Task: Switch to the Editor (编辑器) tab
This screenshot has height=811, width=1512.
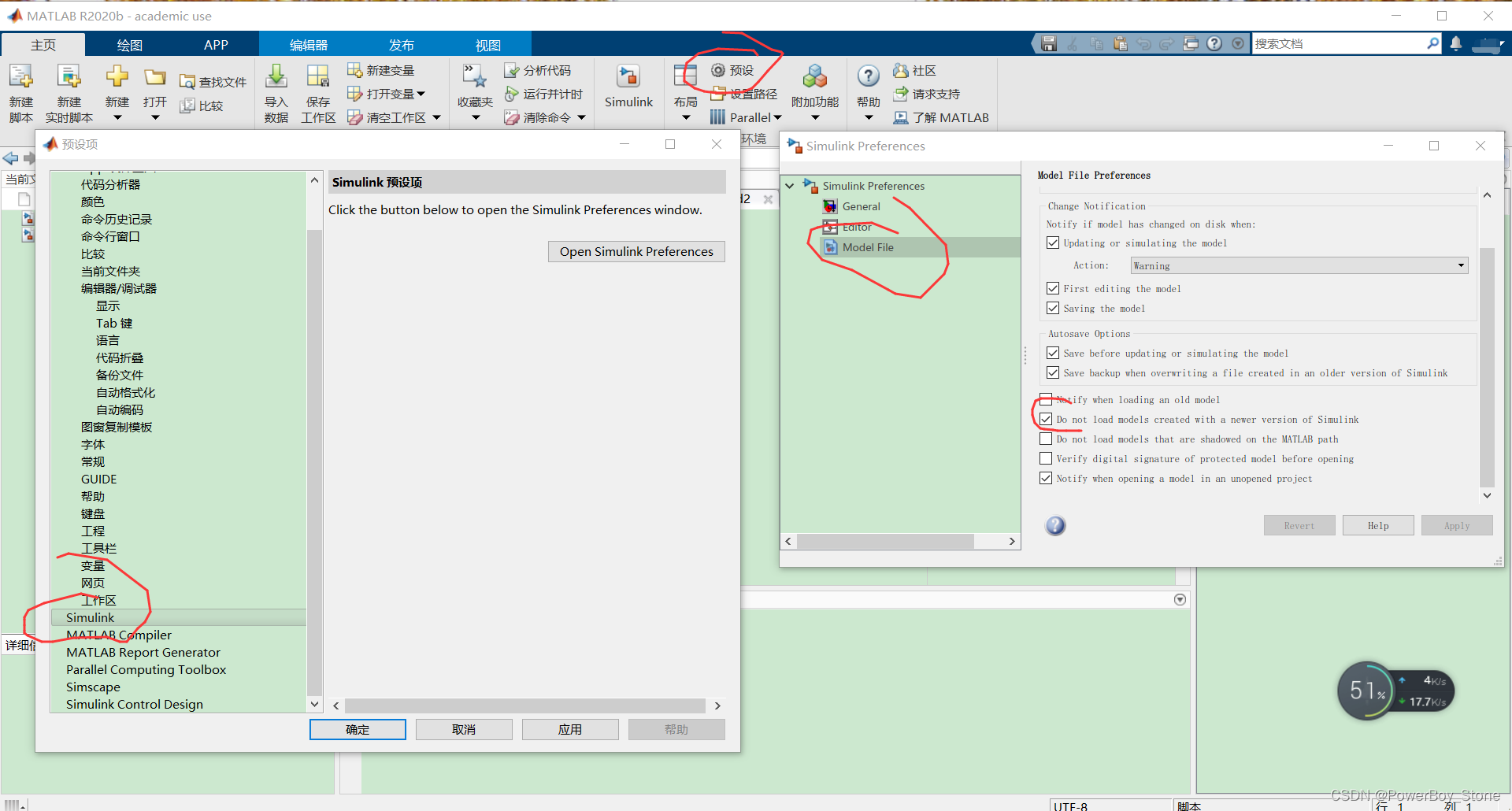Action: pyautogui.click(x=308, y=45)
